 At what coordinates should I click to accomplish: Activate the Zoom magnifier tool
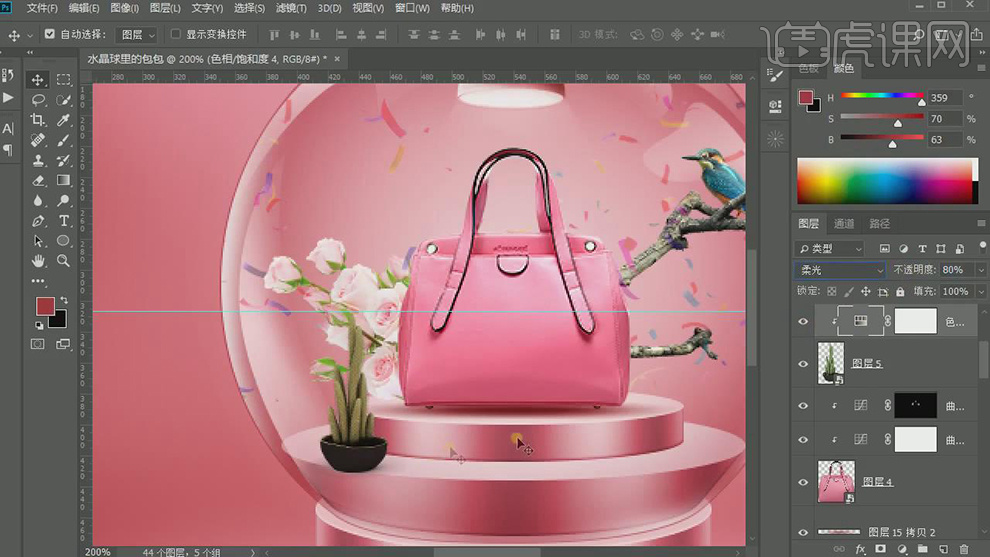point(64,260)
